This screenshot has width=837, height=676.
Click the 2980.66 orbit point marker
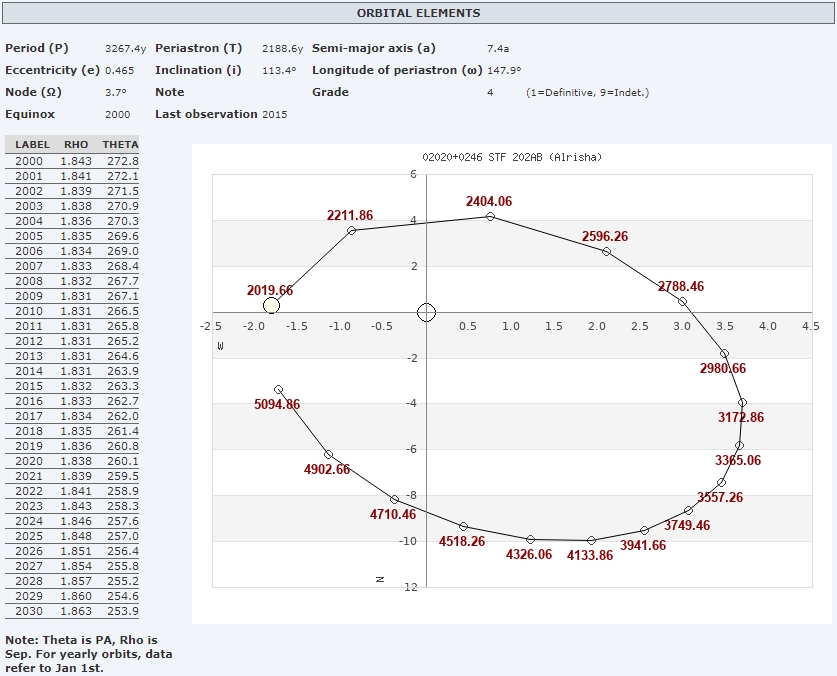[x=724, y=353]
